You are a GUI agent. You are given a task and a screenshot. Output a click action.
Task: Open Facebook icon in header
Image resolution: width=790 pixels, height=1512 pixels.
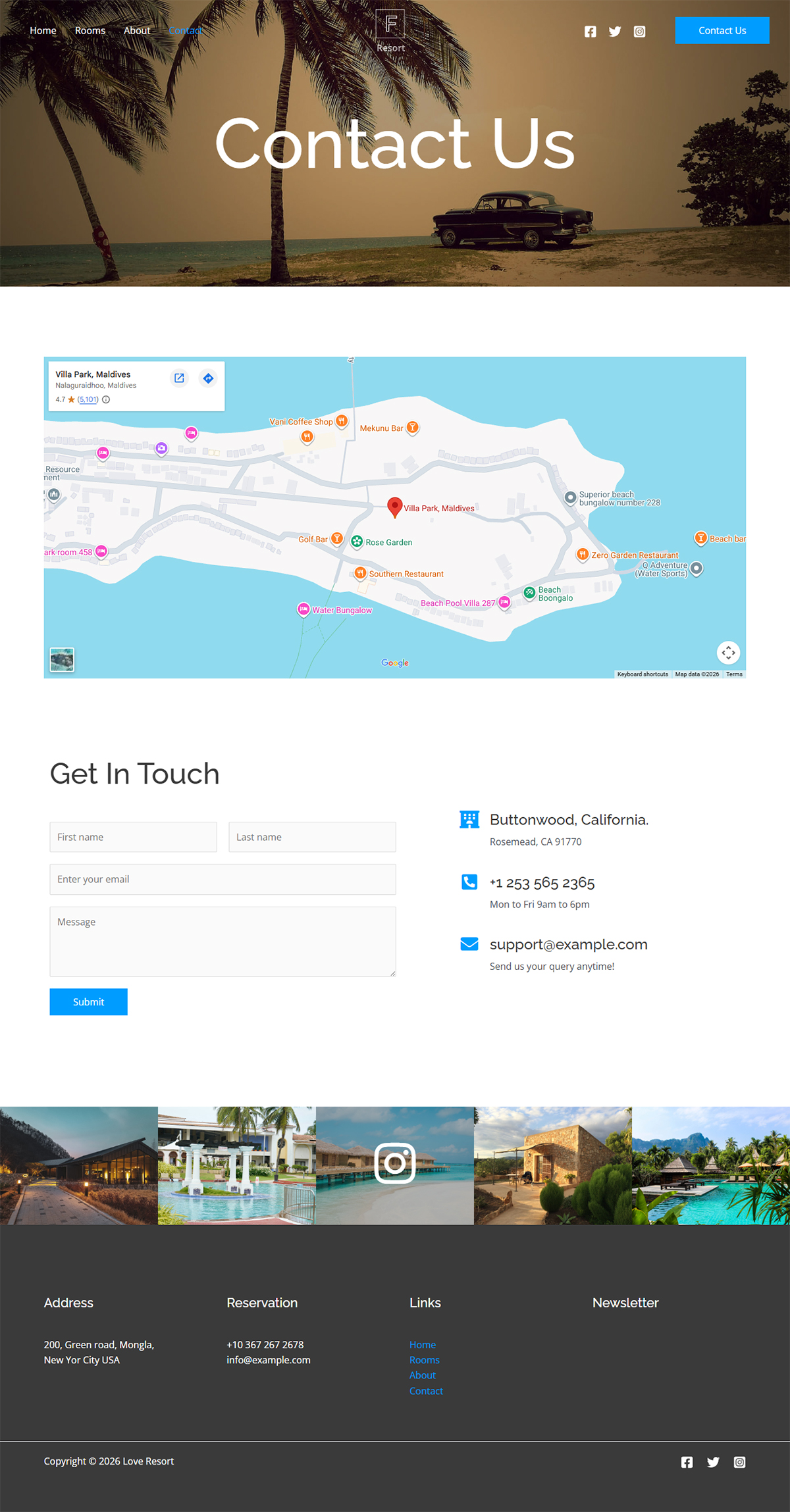[591, 32]
